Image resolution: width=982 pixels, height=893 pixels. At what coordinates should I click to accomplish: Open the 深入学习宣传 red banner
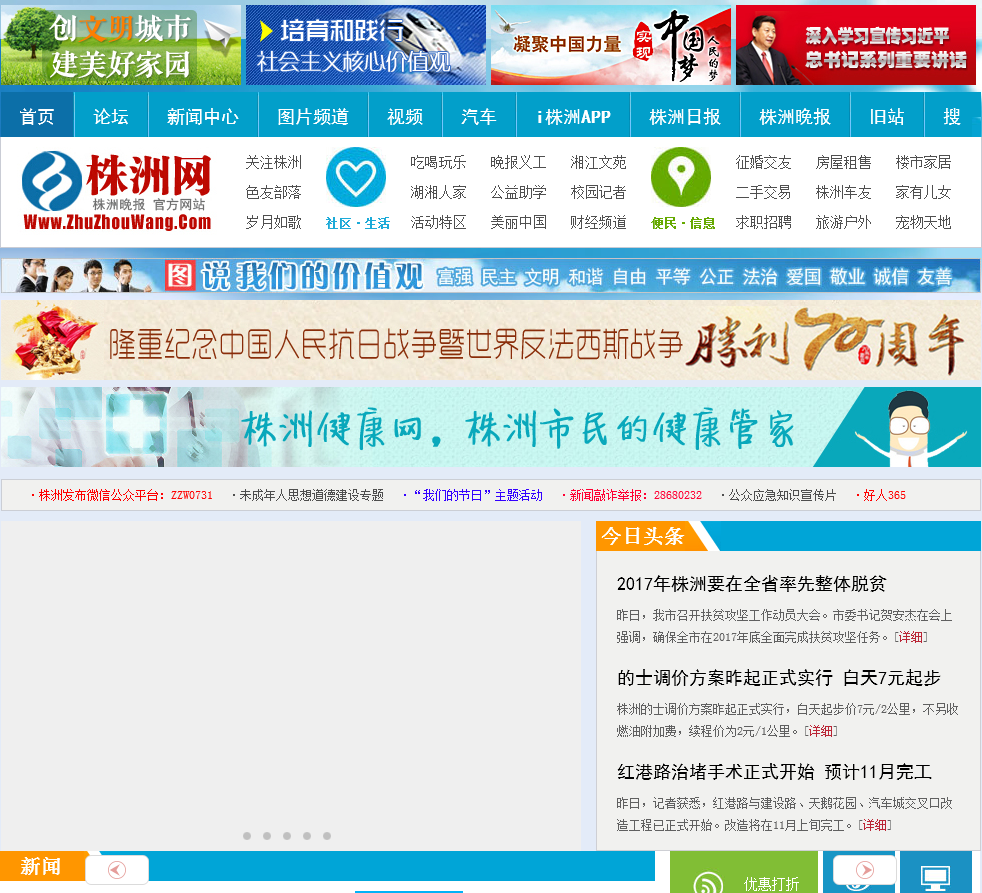(x=855, y=45)
